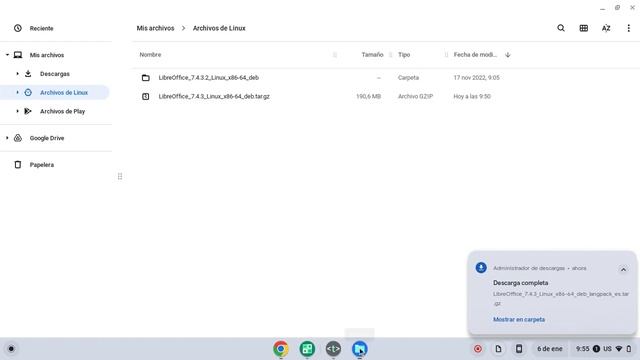Sort by Tamaño column header
The image size is (640, 360).
[372, 54]
